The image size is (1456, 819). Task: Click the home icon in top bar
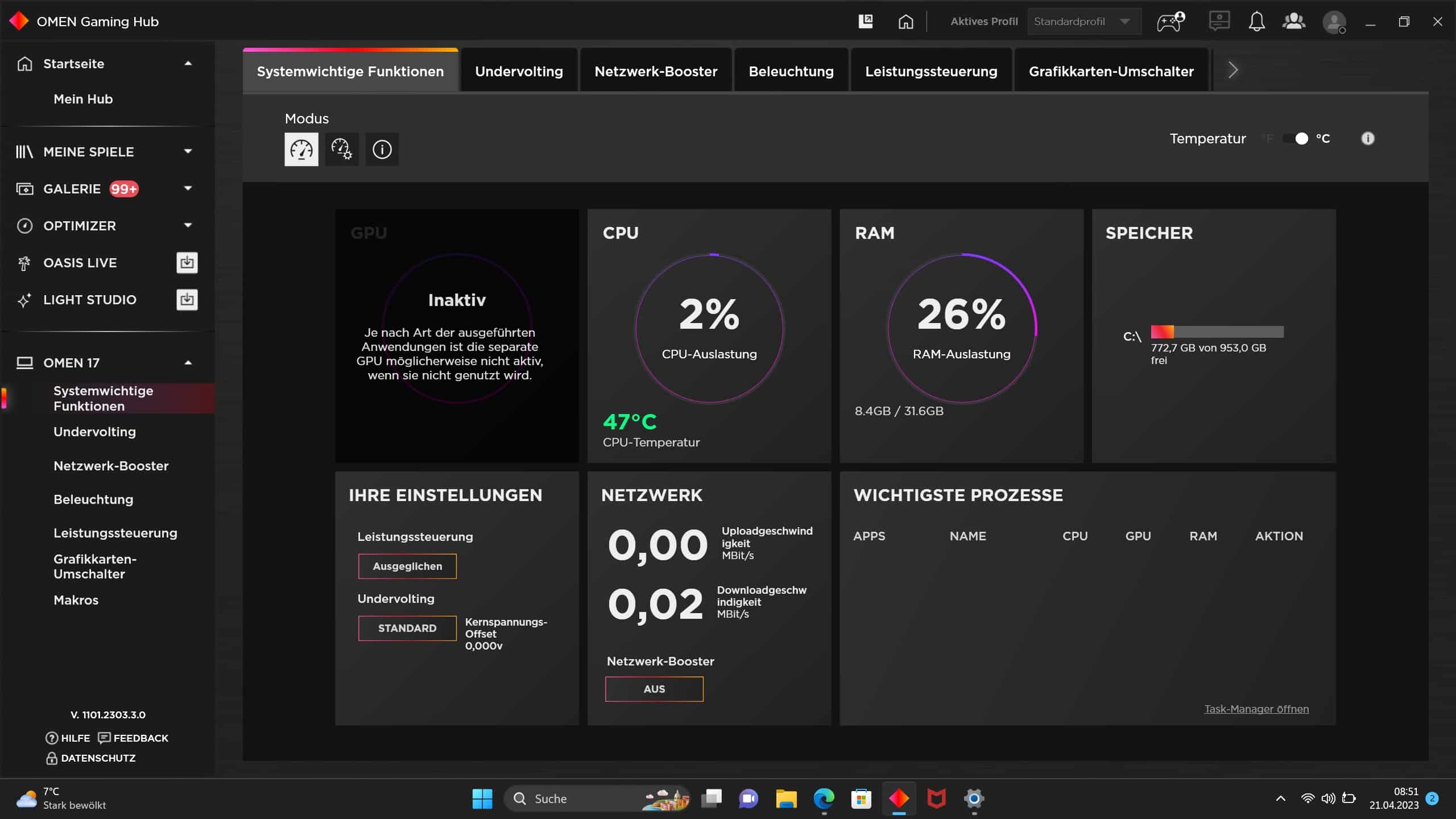(x=905, y=22)
